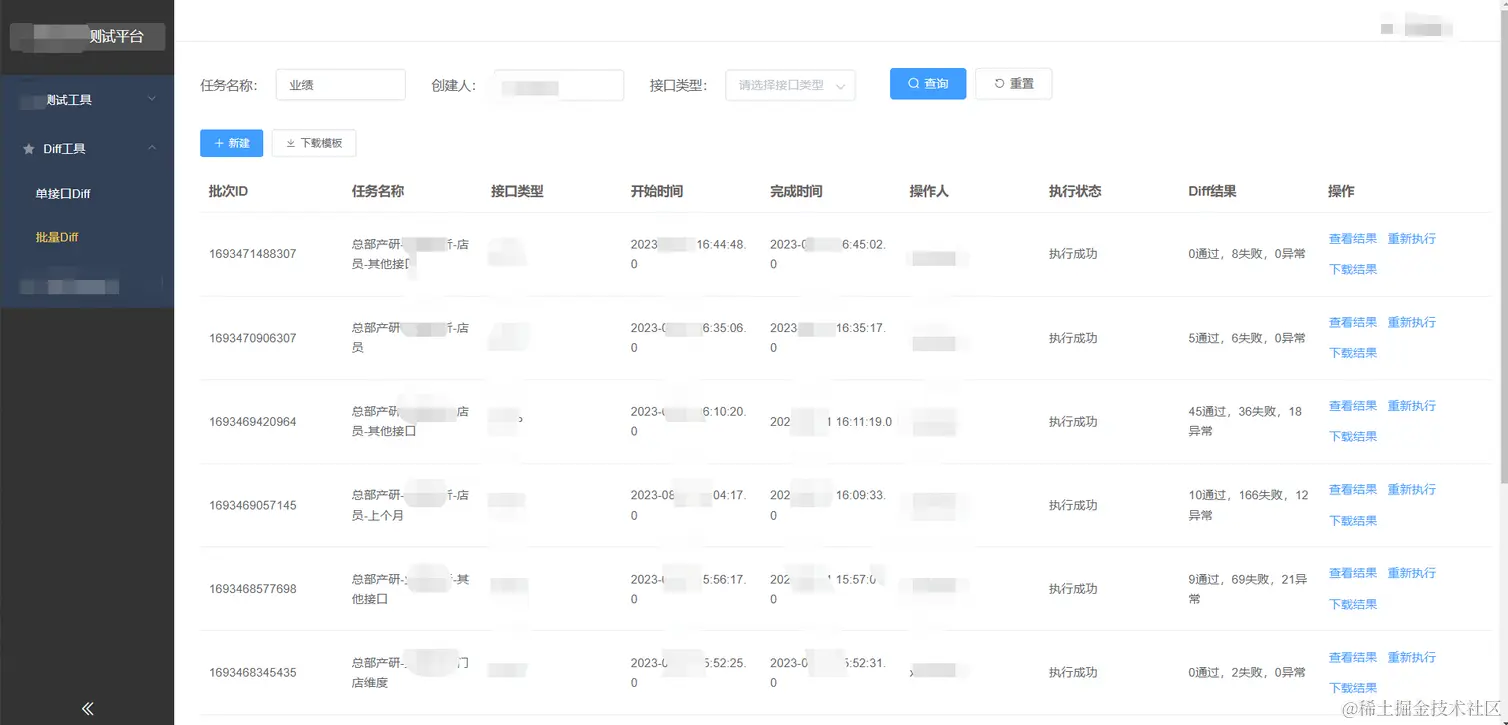The width and height of the screenshot is (1508, 725).
Task: Click 执行成功 status in row 1693471488307
Action: (x=1073, y=254)
